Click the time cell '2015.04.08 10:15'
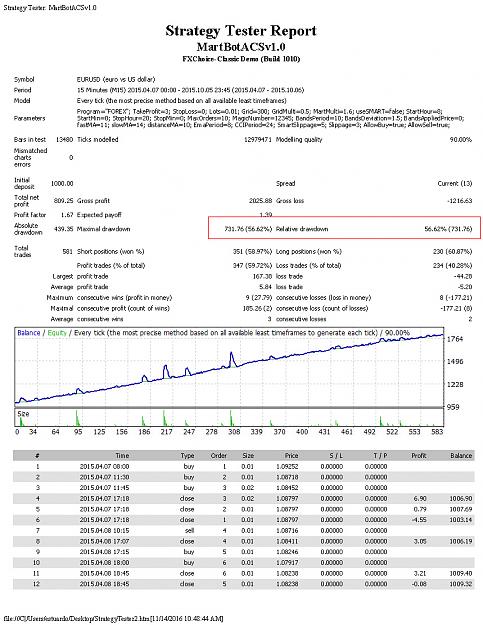The width and height of the screenshot is (483, 625). [x=104, y=531]
